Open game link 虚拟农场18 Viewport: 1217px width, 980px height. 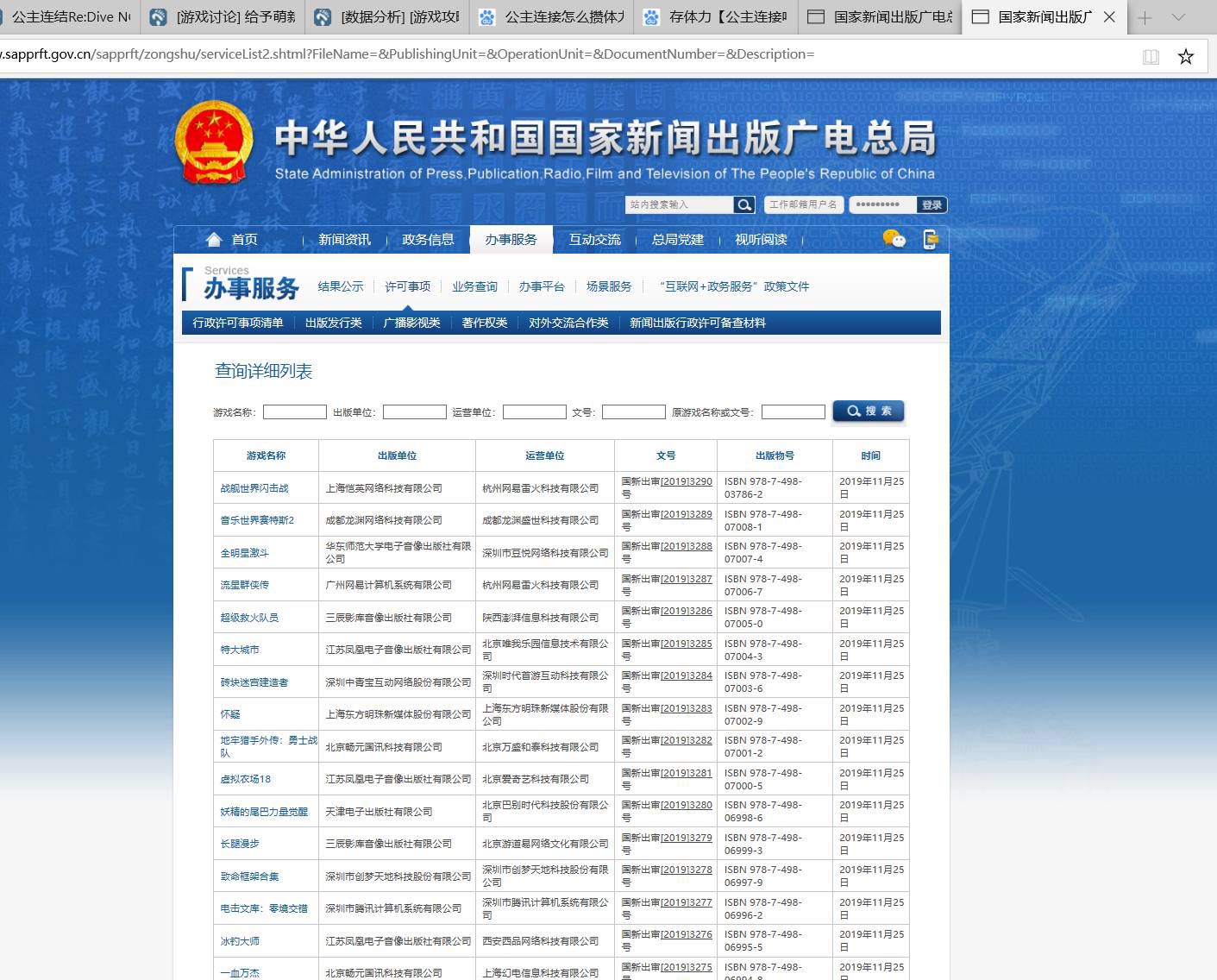(x=246, y=779)
